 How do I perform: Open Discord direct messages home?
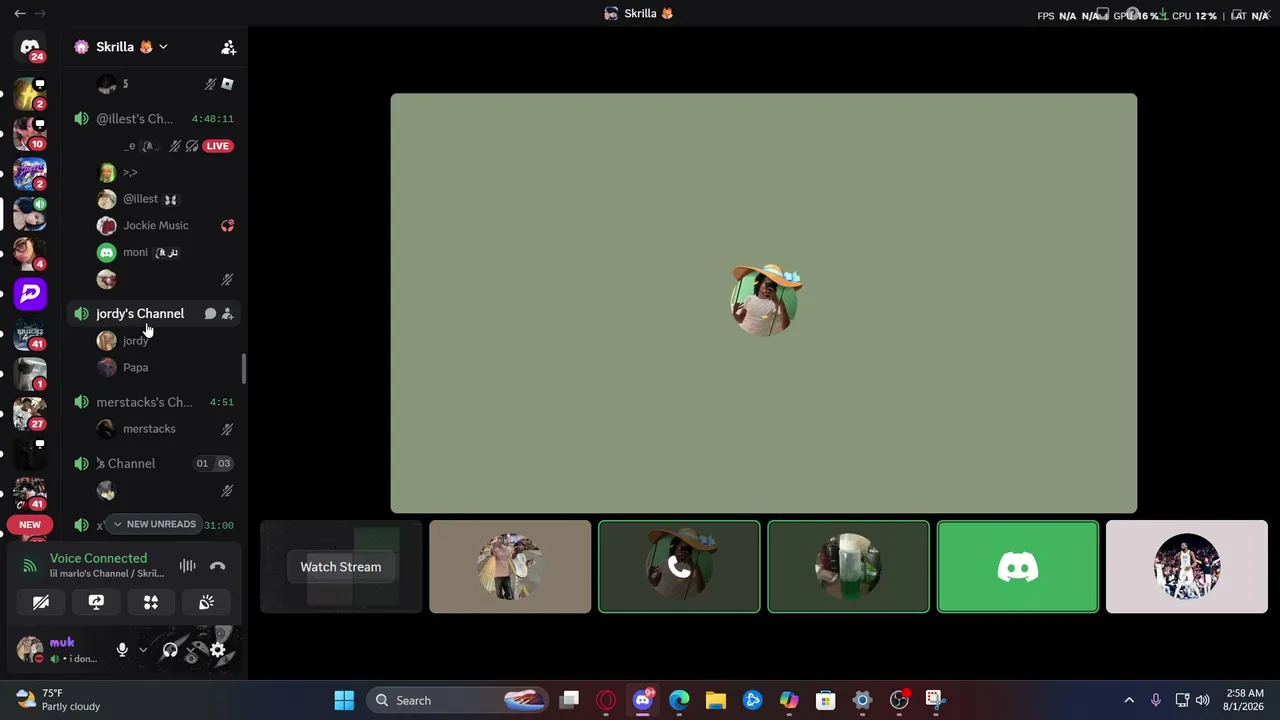[x=30, y=47]
